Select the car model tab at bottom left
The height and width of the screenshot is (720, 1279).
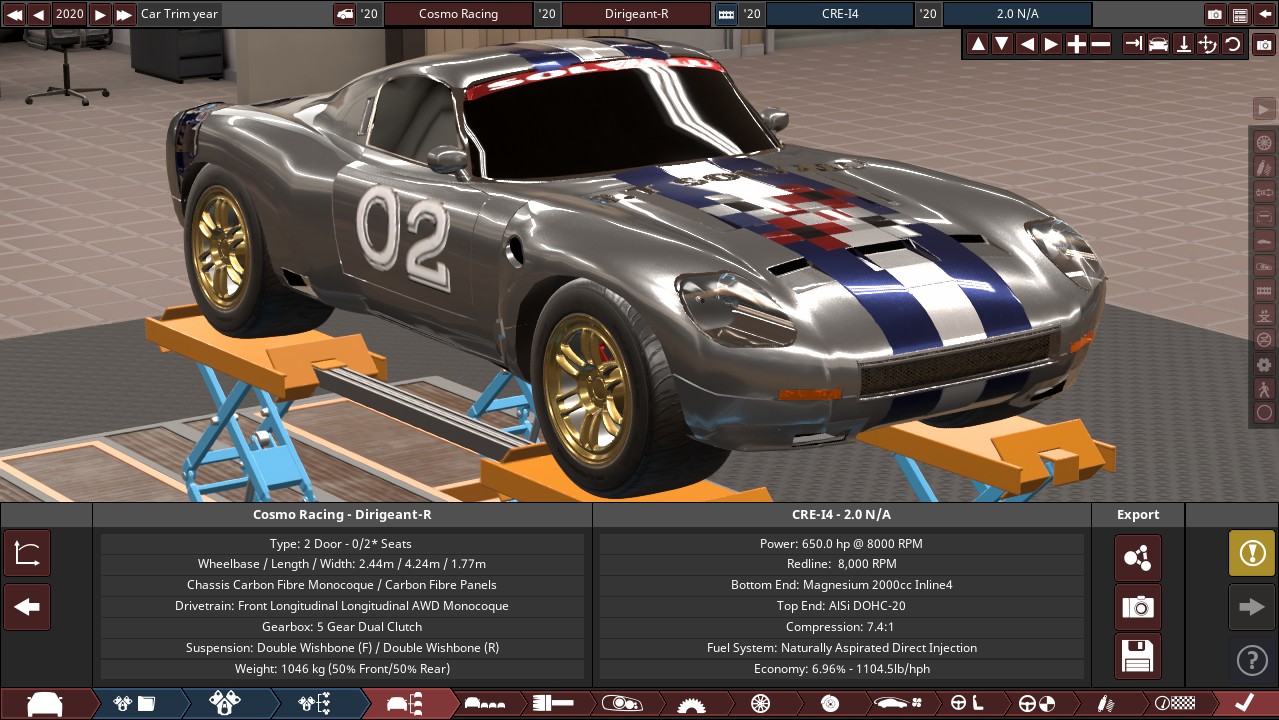(x=44, y=703)
